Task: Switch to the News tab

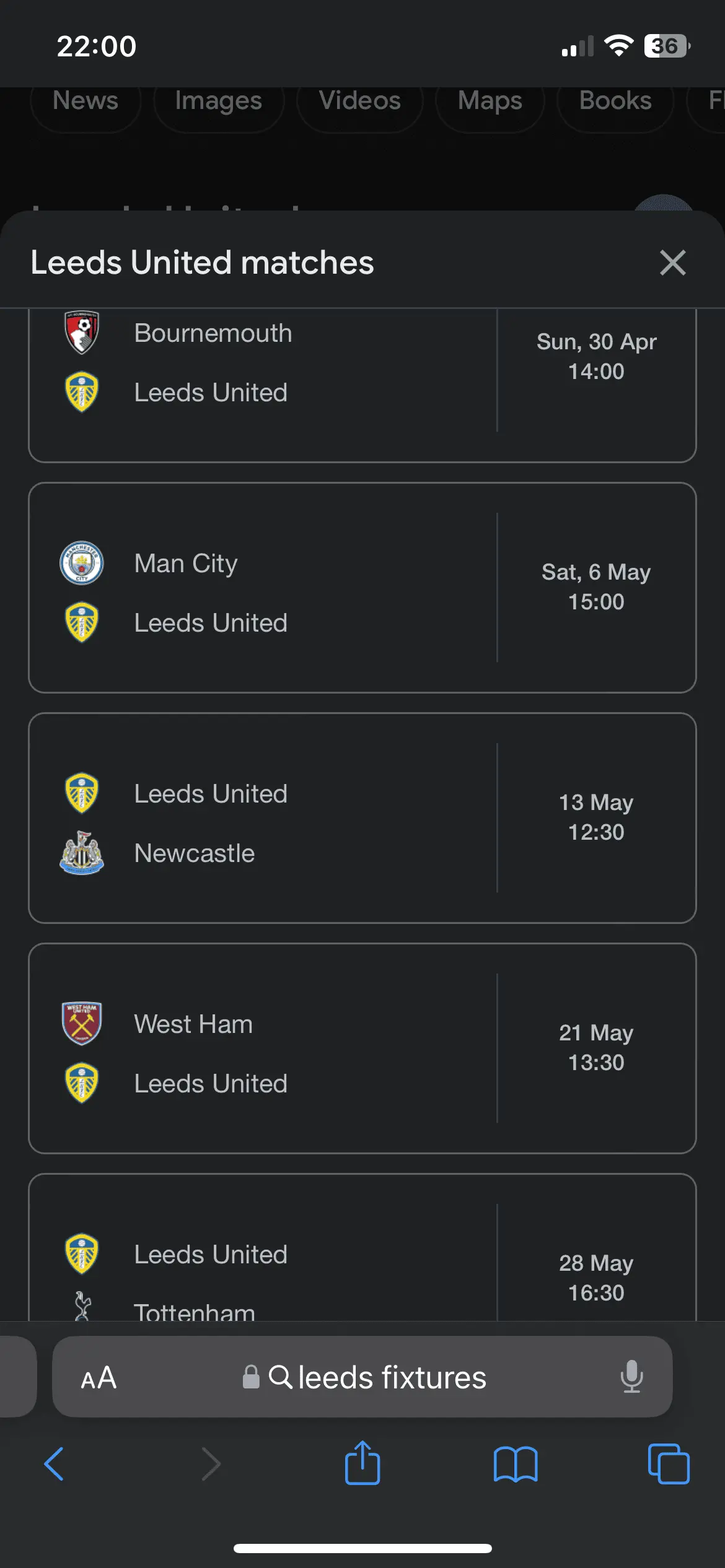Action: pos(86,101)
